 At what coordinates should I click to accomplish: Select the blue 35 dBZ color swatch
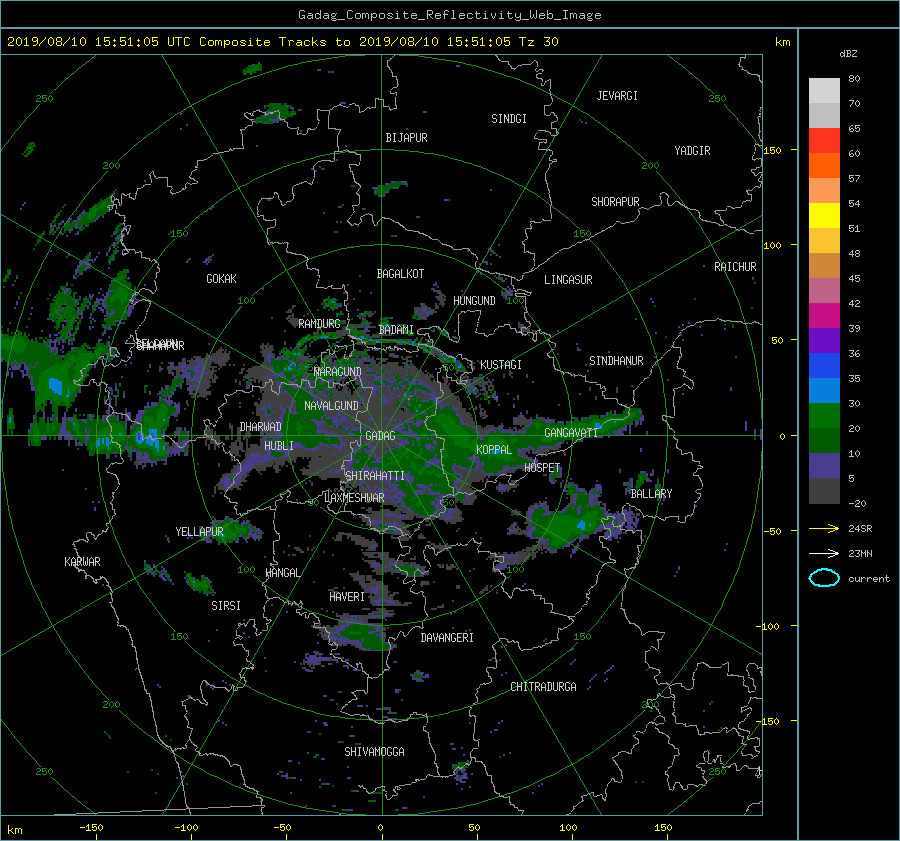[x=824, y=366]
